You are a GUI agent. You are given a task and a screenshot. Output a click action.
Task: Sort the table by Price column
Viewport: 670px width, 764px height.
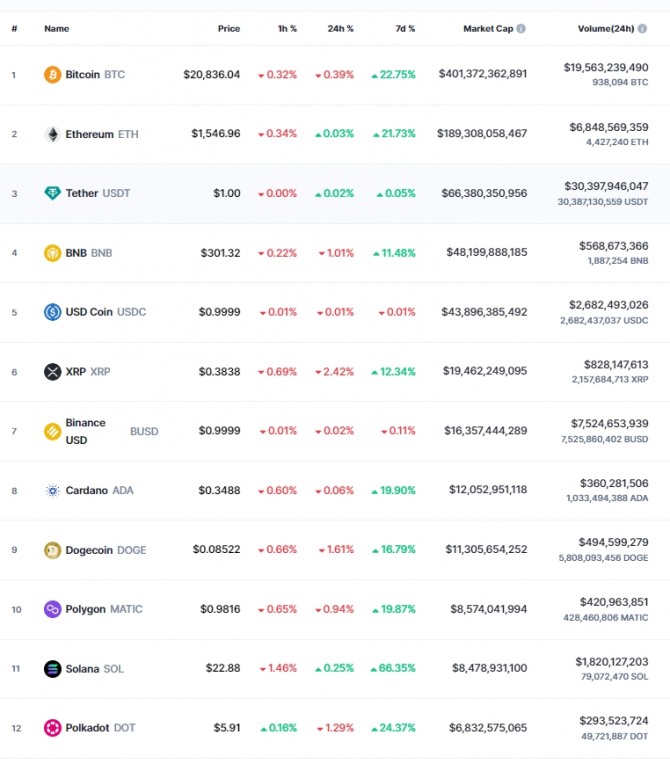pos(229,29)
